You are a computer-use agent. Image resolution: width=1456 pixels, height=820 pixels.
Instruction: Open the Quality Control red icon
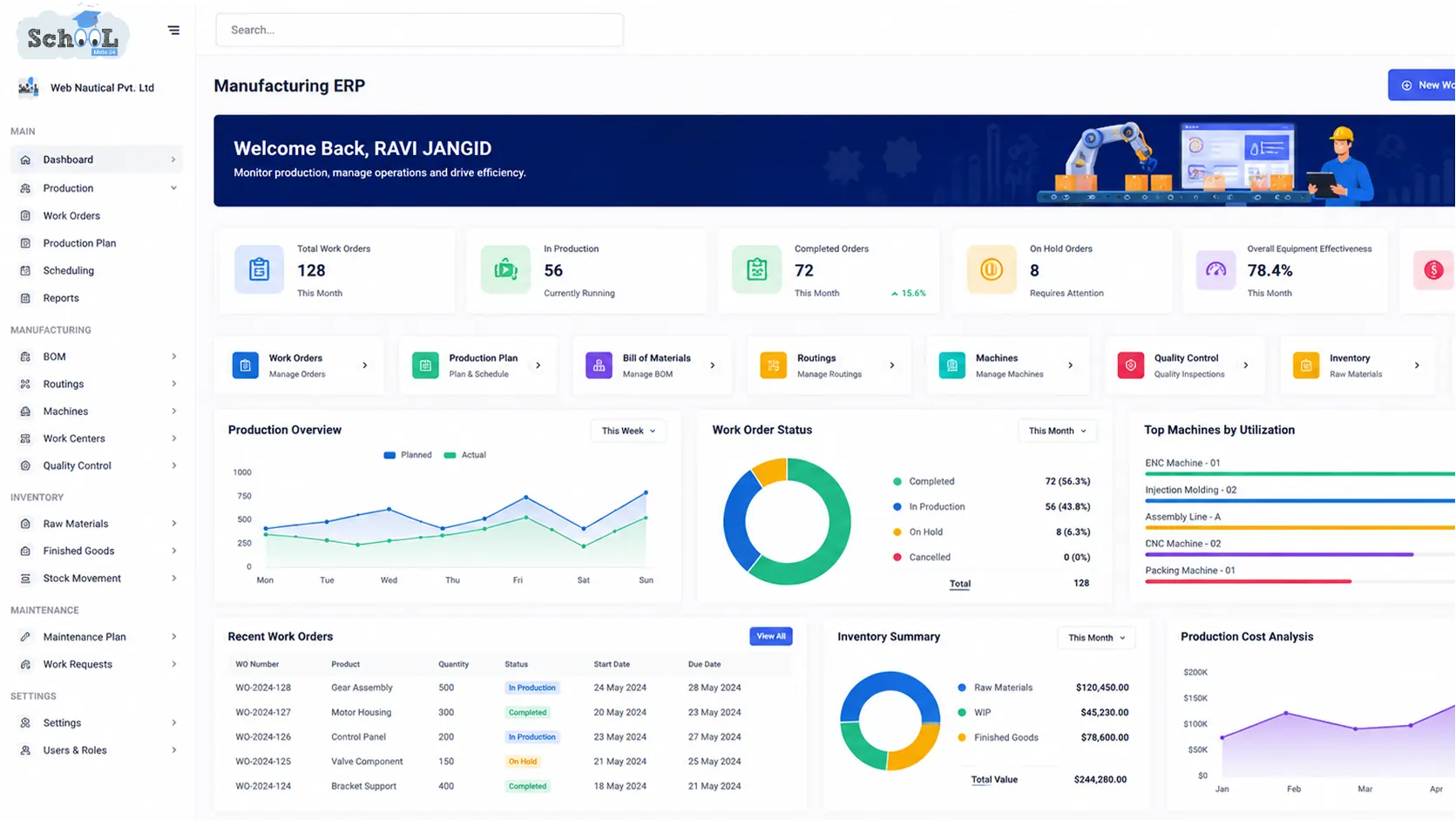(1130, 365)
